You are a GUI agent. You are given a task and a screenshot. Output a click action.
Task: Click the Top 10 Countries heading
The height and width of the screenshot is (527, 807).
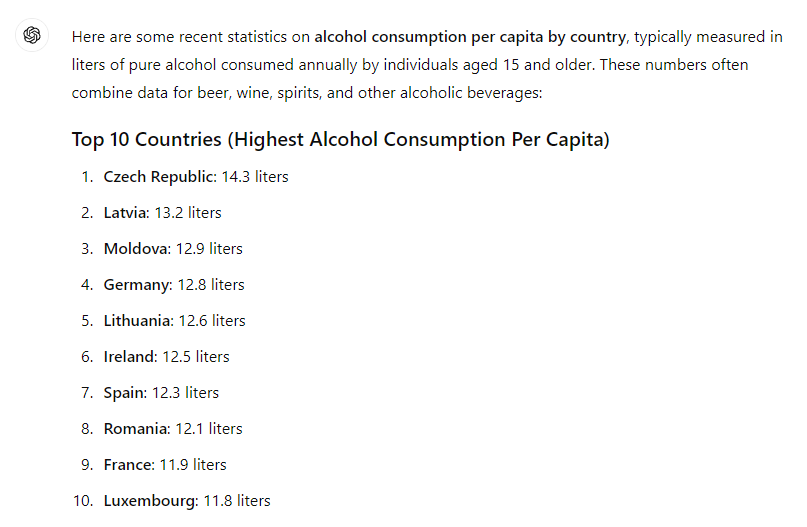tap(341, 139)
